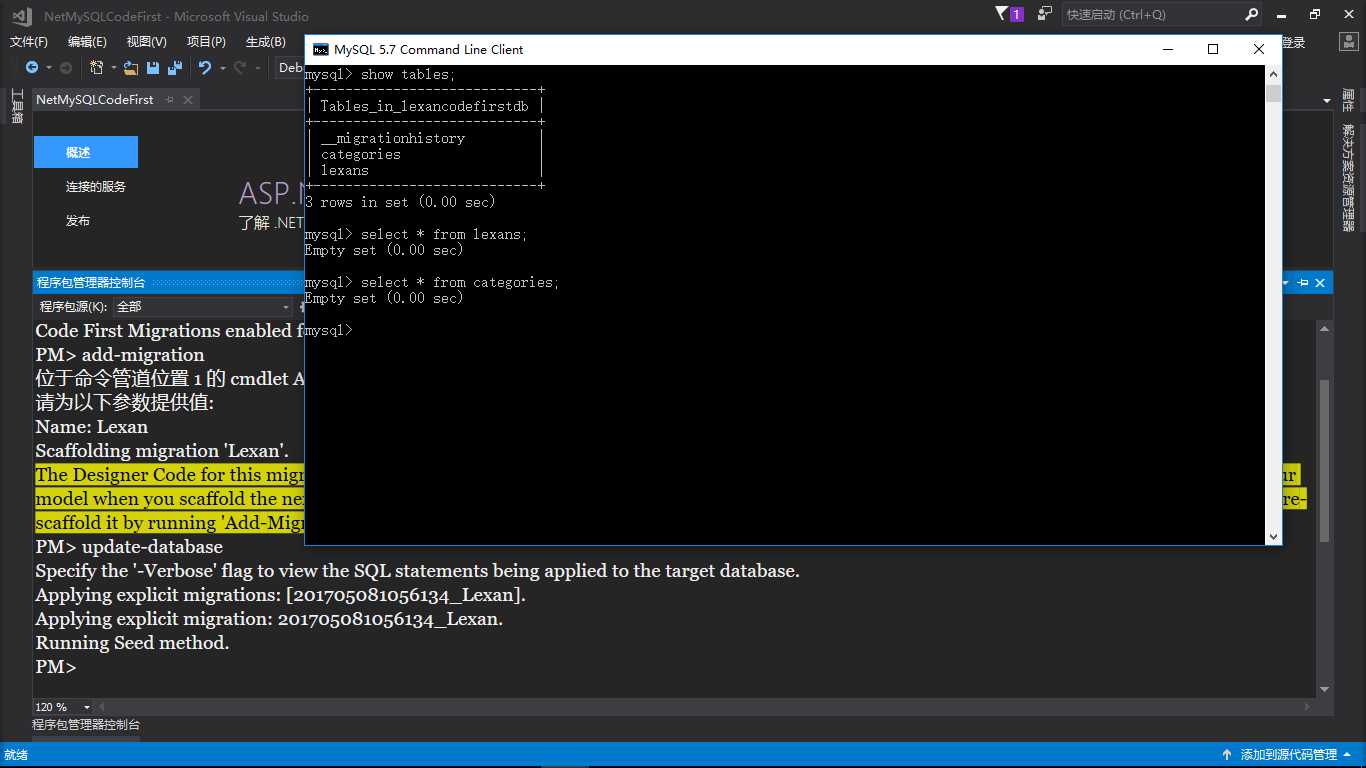This screenshot has width=1366, height=768.
Task: Minimize the MySQL Command Line Client window
Action: [1167, 49]
